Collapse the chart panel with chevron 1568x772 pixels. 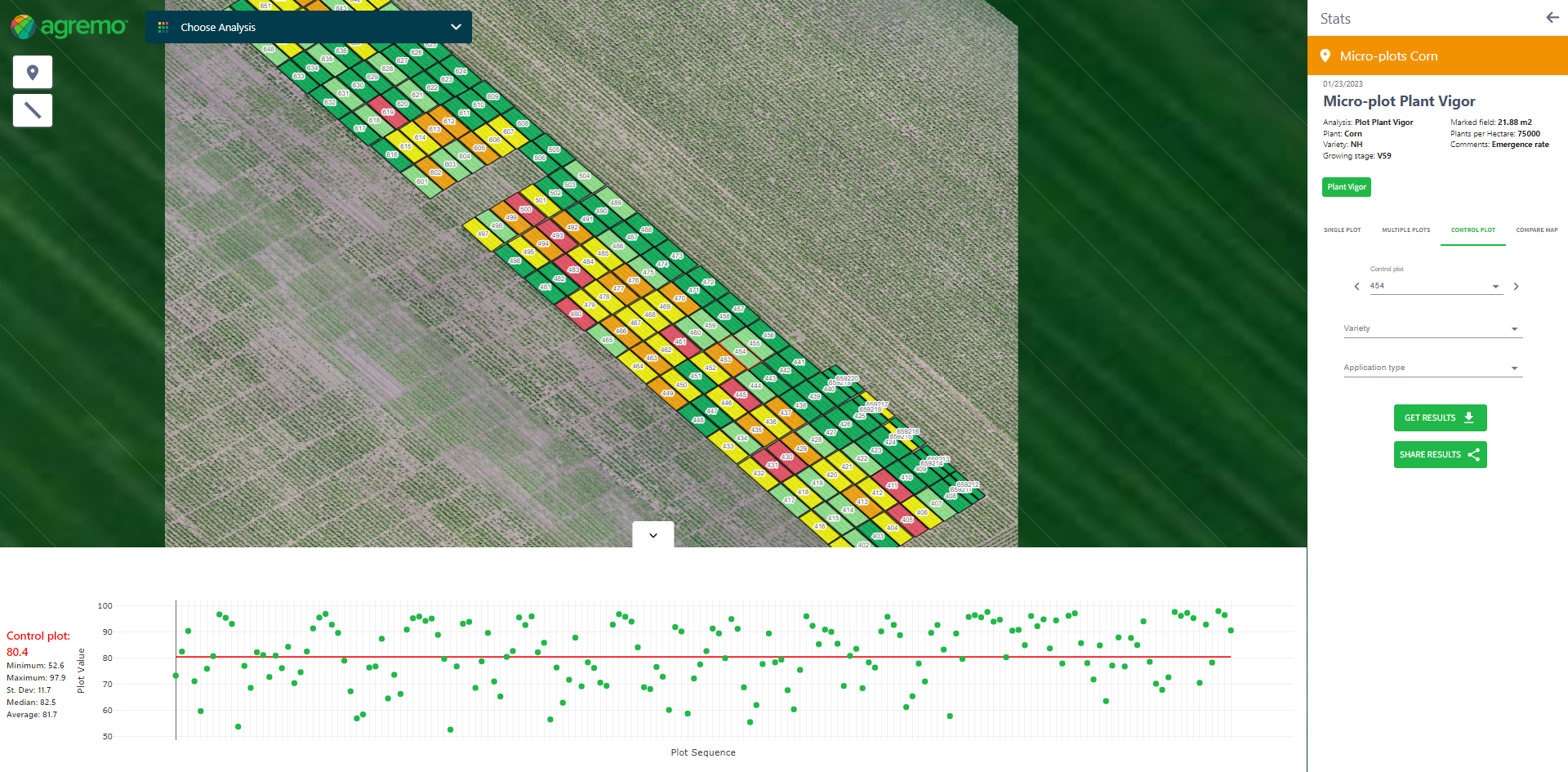pos(653,535)
